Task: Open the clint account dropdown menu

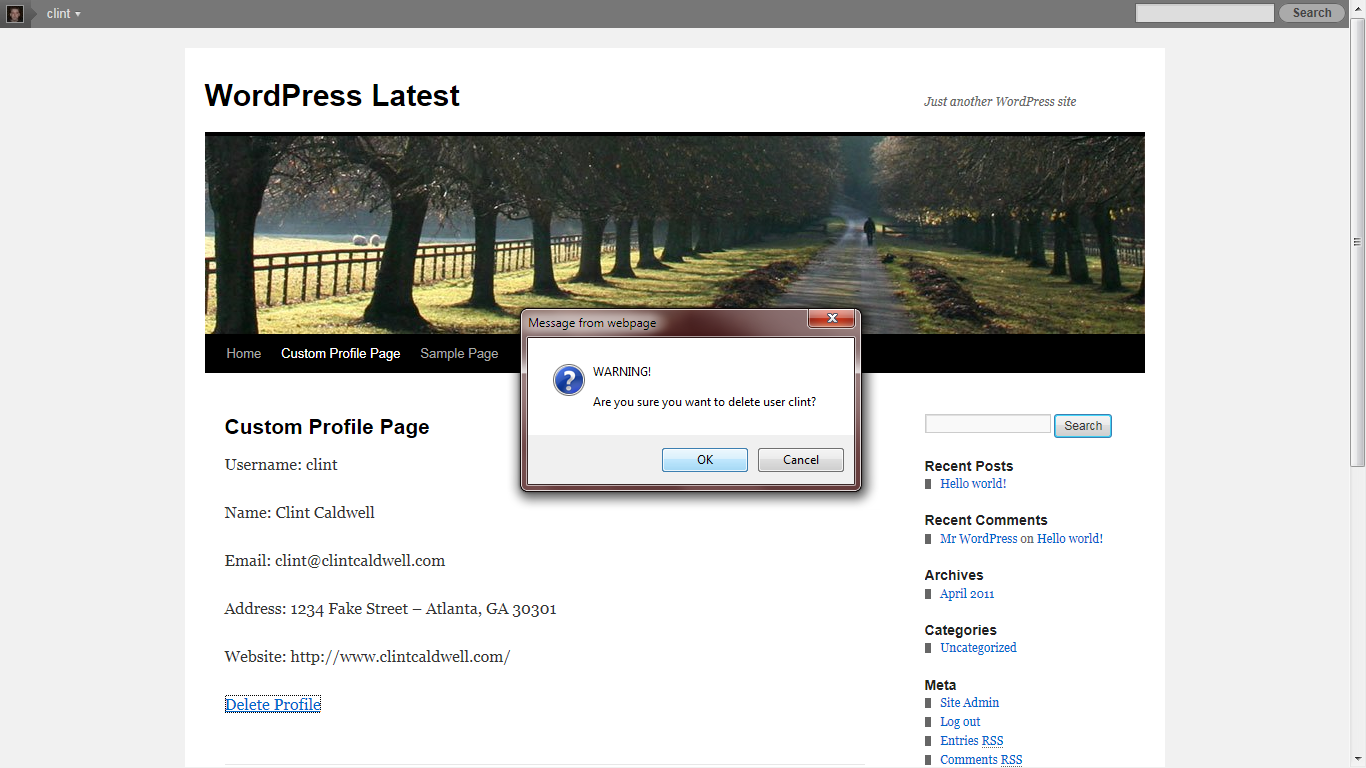Action: (x=63, y=14)
